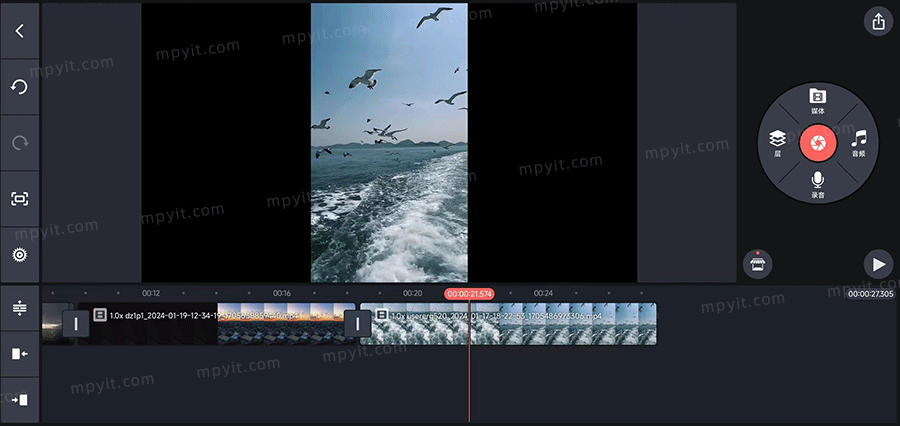Viewport: 900px width, 426px height.
Task: Capture the current frame
Action: pos(20,199)
